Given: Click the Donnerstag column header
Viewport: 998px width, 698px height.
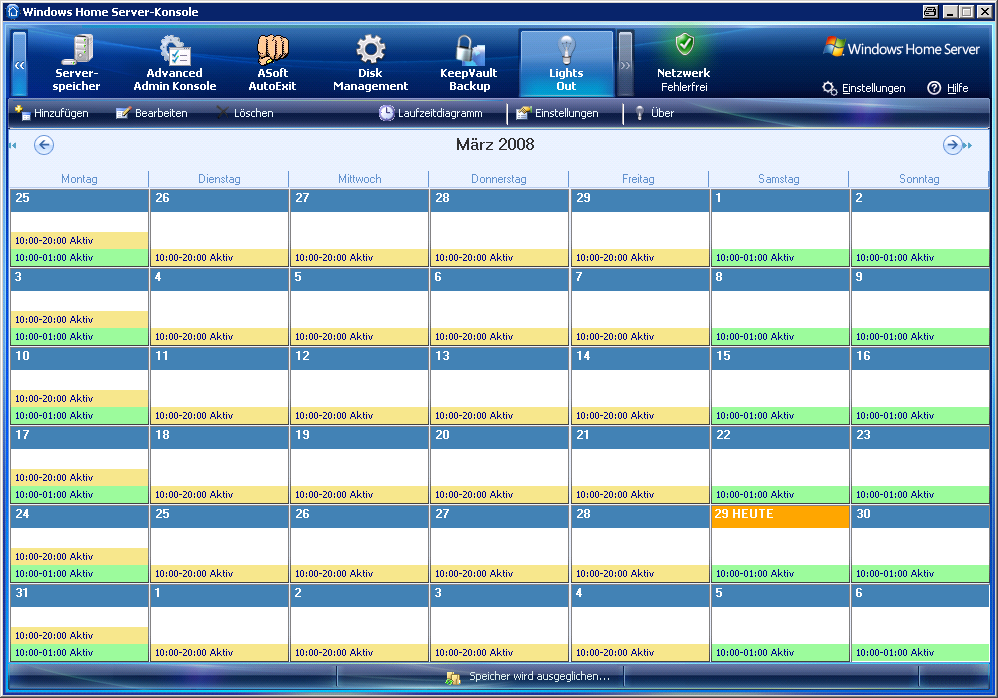Looking at the screenshot, I should [499, 179].
